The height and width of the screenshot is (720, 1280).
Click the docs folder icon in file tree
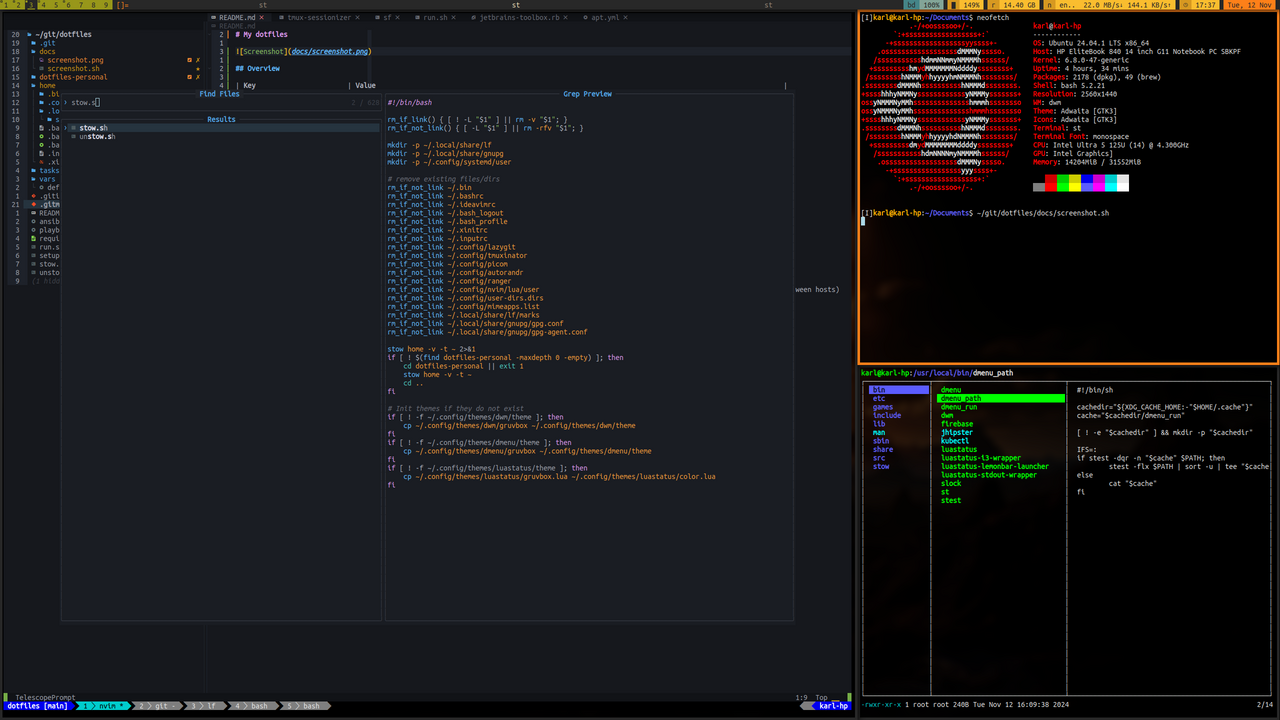pos(34,52)
